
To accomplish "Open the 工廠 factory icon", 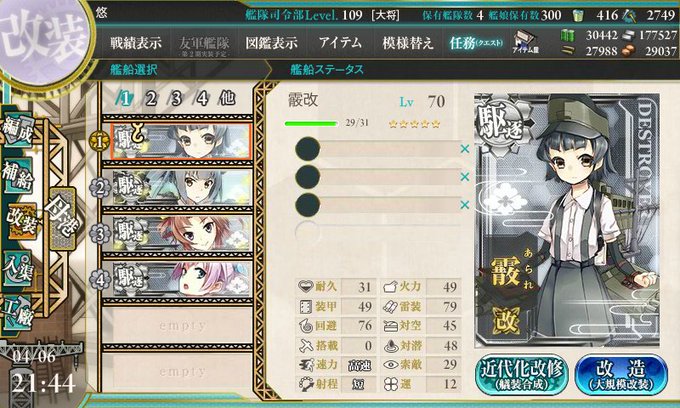I will tap(18, 313).
